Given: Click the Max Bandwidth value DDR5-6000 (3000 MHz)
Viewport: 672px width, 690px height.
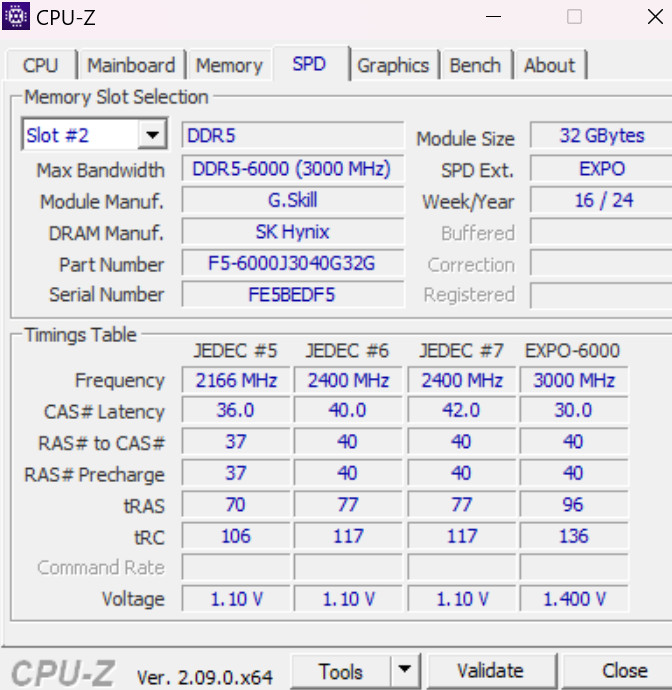Looking at the screenshot, I should [293, 169].
